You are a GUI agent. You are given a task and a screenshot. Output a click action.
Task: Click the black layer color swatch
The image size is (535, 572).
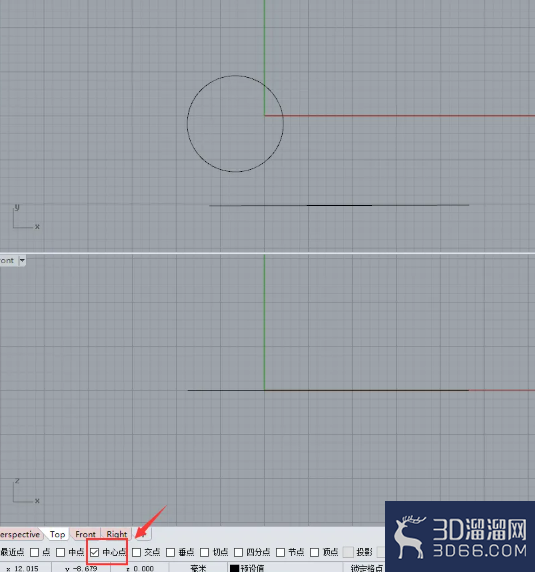pos(234,569)
